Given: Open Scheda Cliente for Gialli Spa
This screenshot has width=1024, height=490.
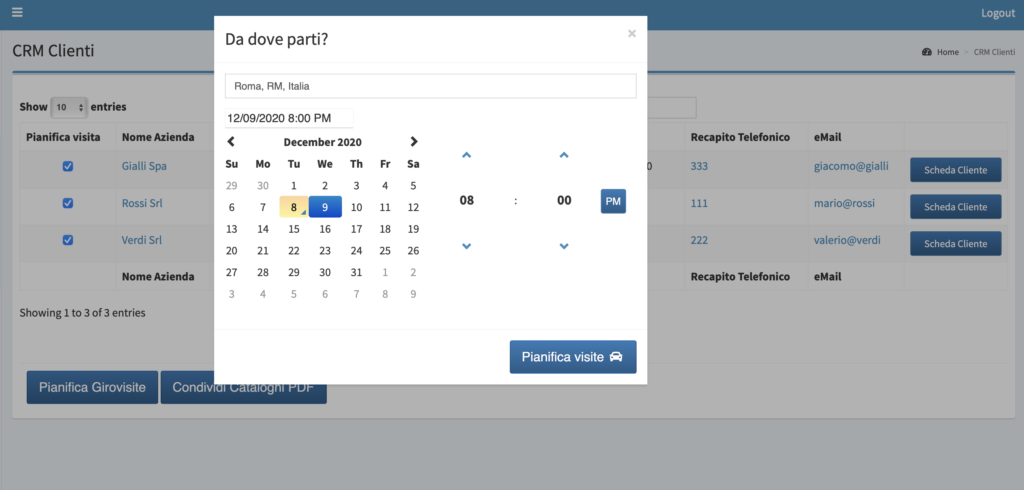Looking at the screenshot, I should click(955, 170).
